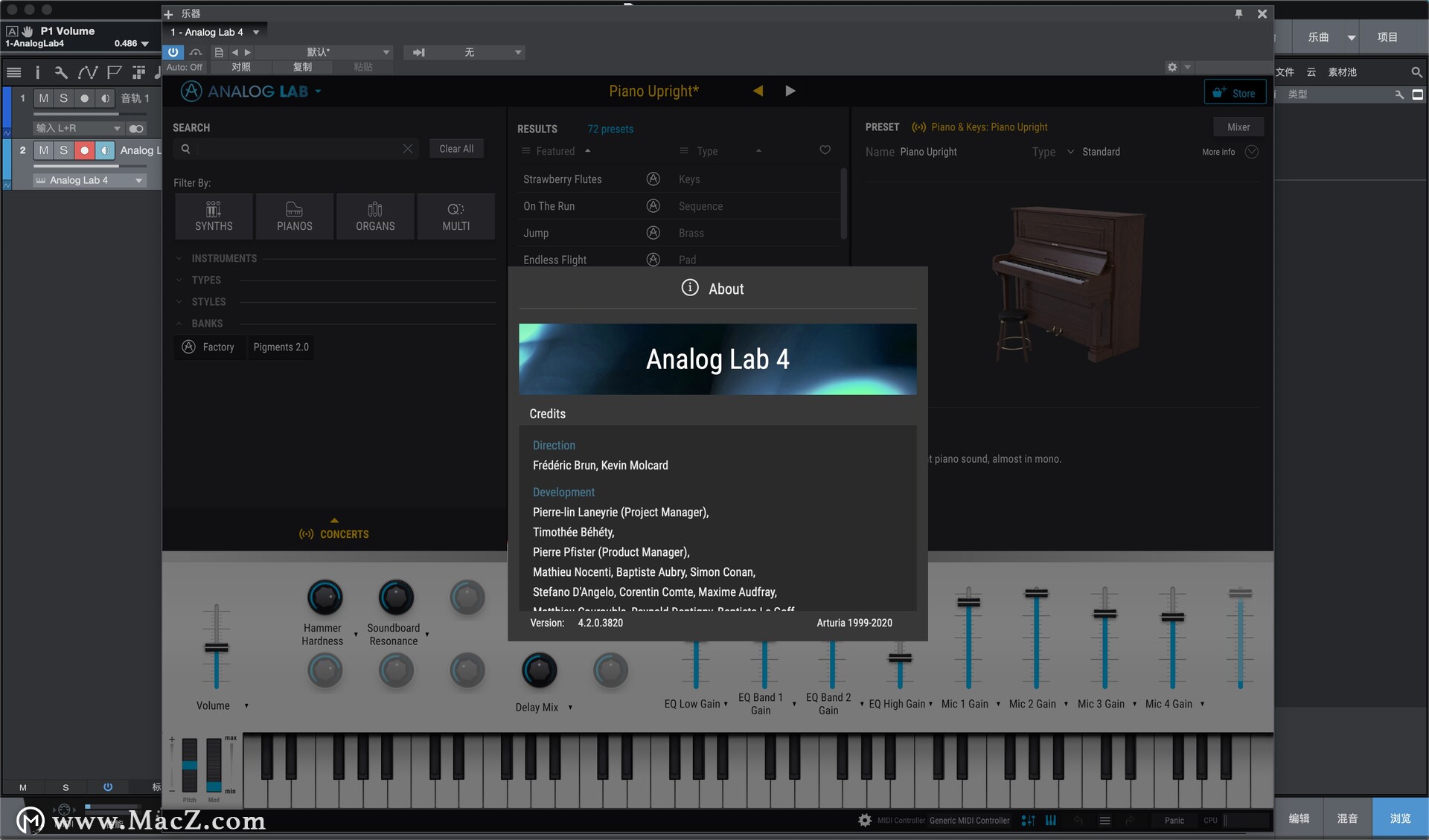Screen dimensions: 1429x840
Task: Select next preset white arrow
Action: [790, 91]
